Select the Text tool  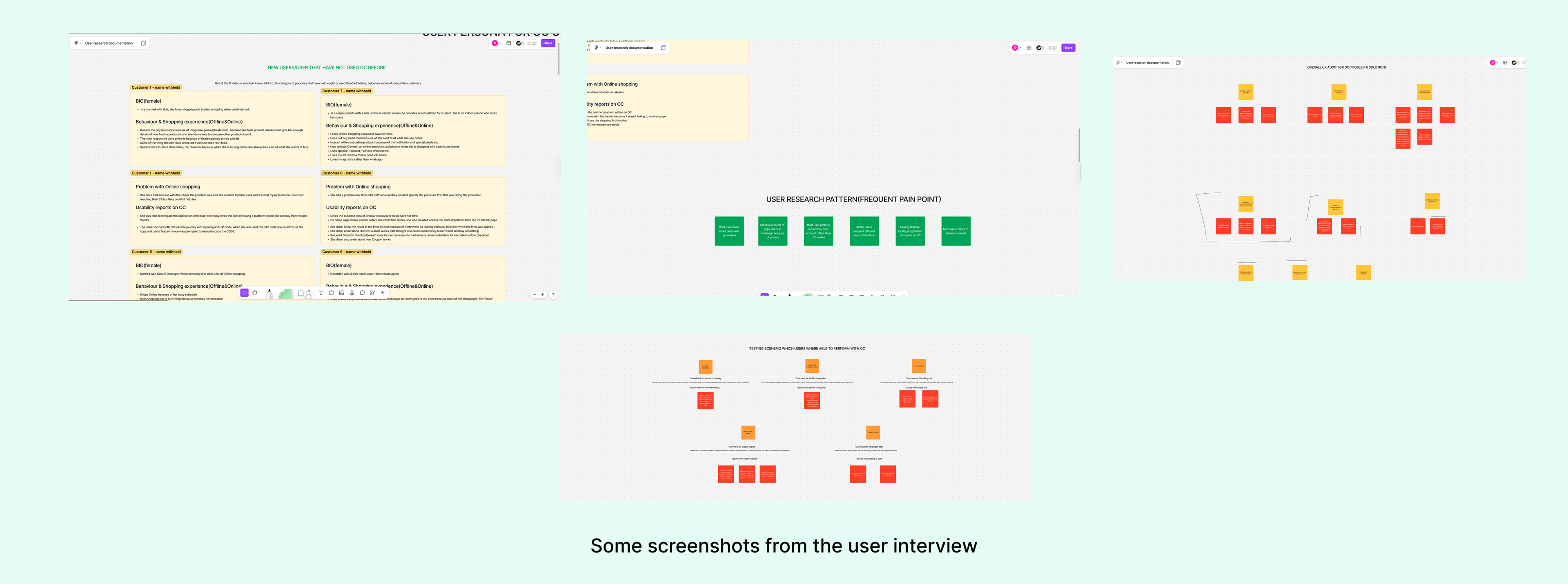coord(321,293)
